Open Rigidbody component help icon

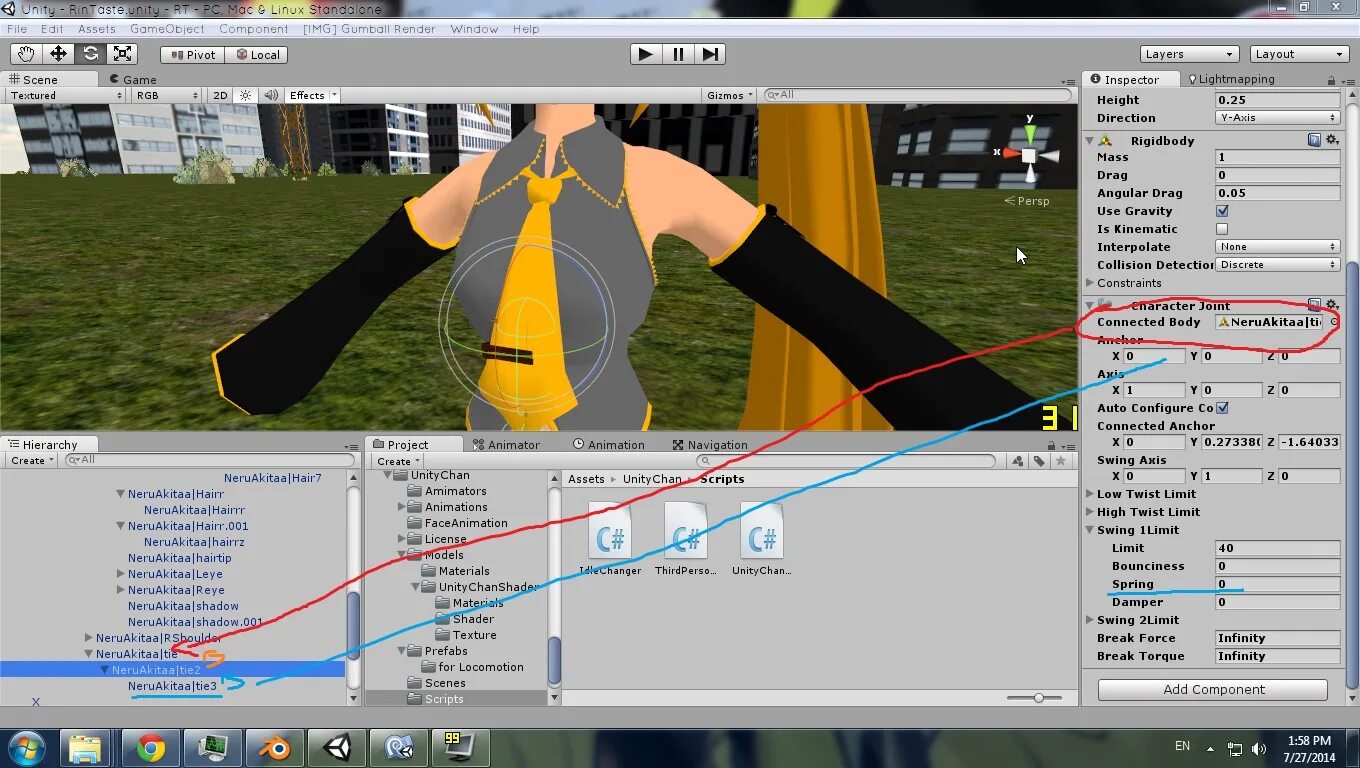[x=1314, y=140]
